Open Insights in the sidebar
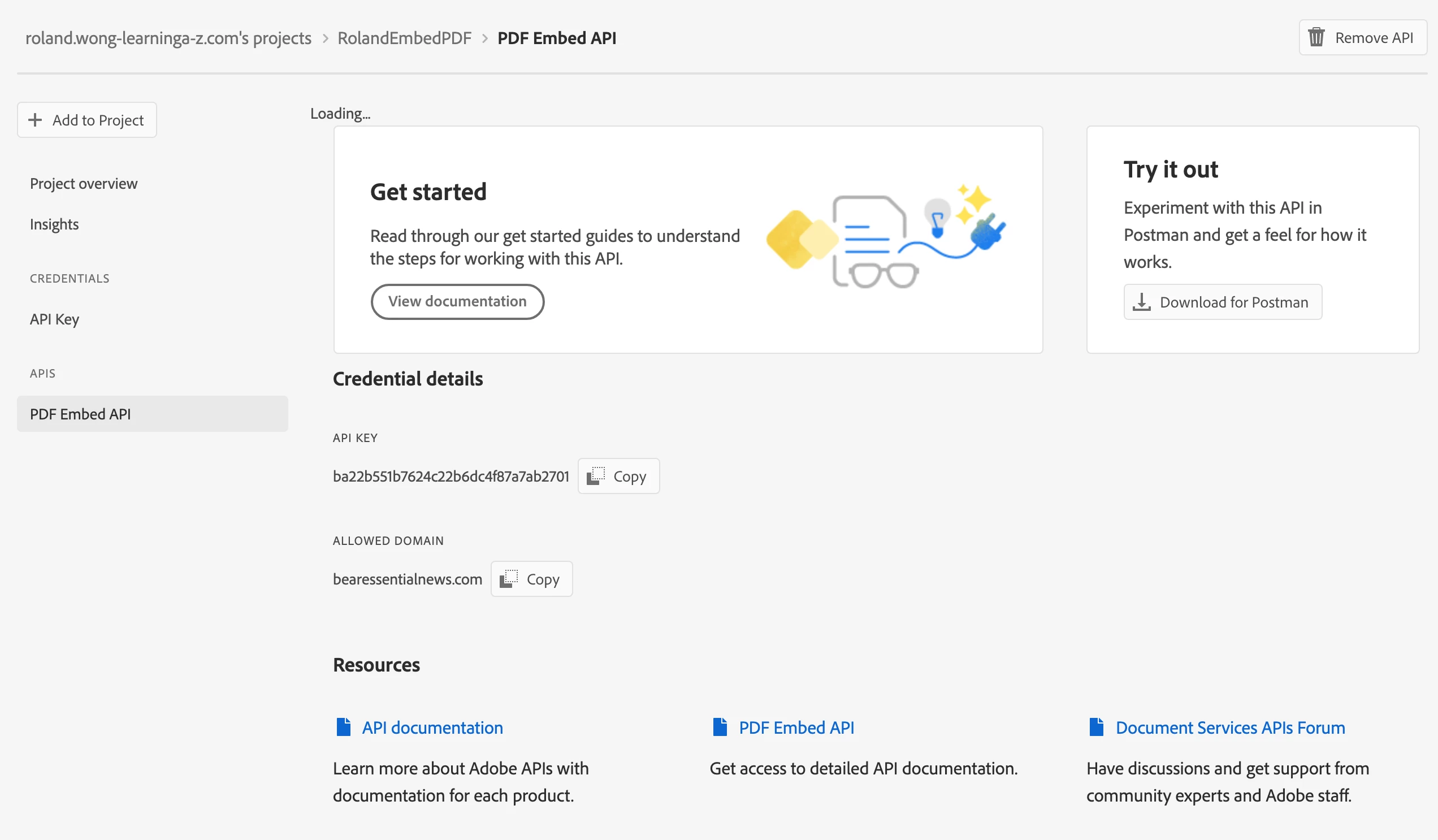 54,224
